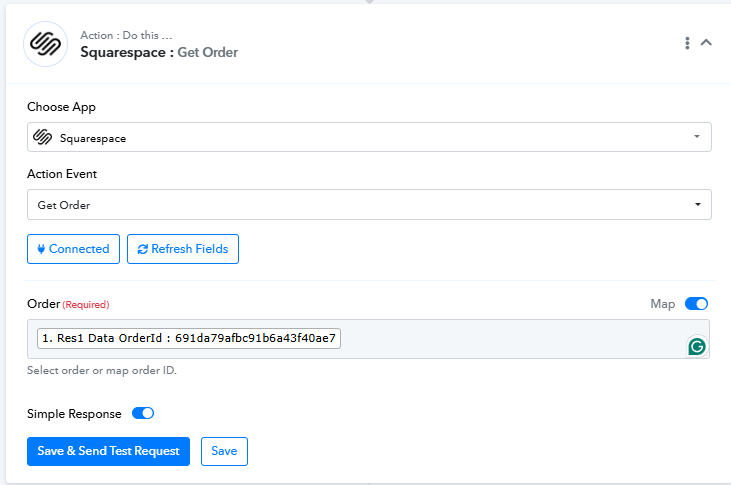
Task: Collapse the Squarespace Get Order step
Action: (x=706, y=43)
